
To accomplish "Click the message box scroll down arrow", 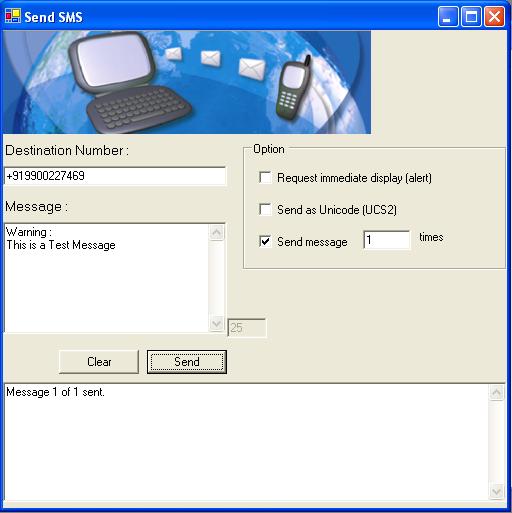I will coord(217,323).
